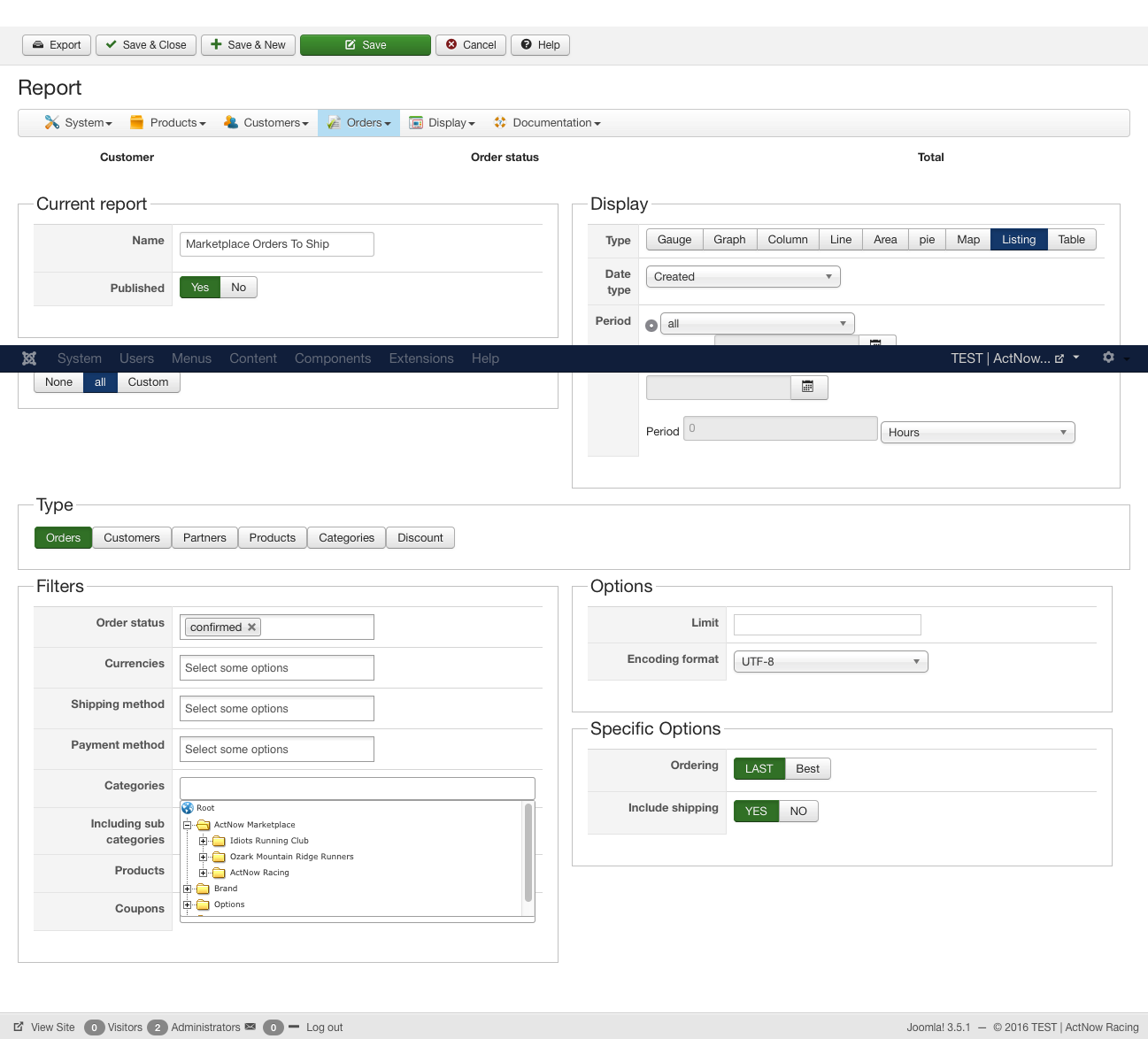The height and width of the screenshot is (1039, 1148).
Task: Select Customers report type
Action: (132, 538)
